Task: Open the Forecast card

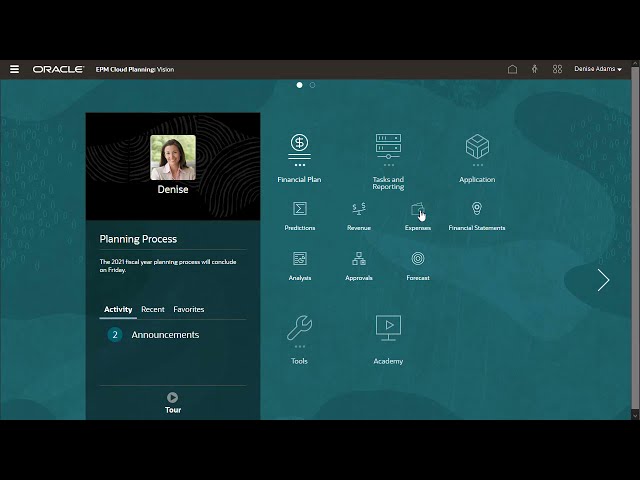Action: coord(418,266)
